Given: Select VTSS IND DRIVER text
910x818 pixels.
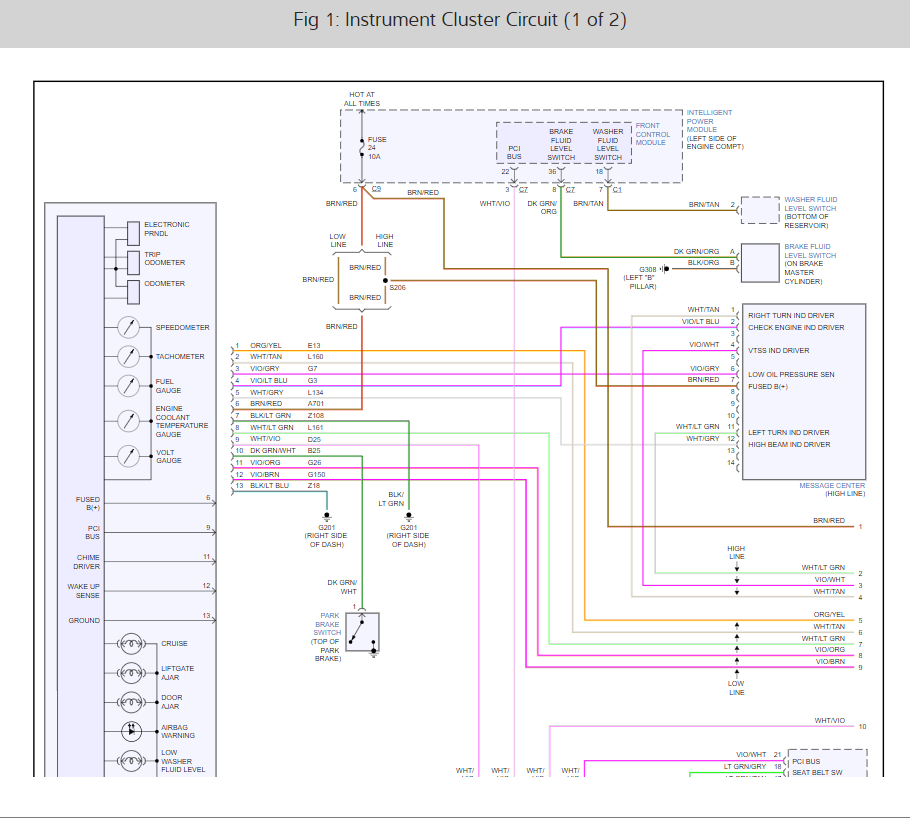Looking at the screenshot, I should 778,351.
